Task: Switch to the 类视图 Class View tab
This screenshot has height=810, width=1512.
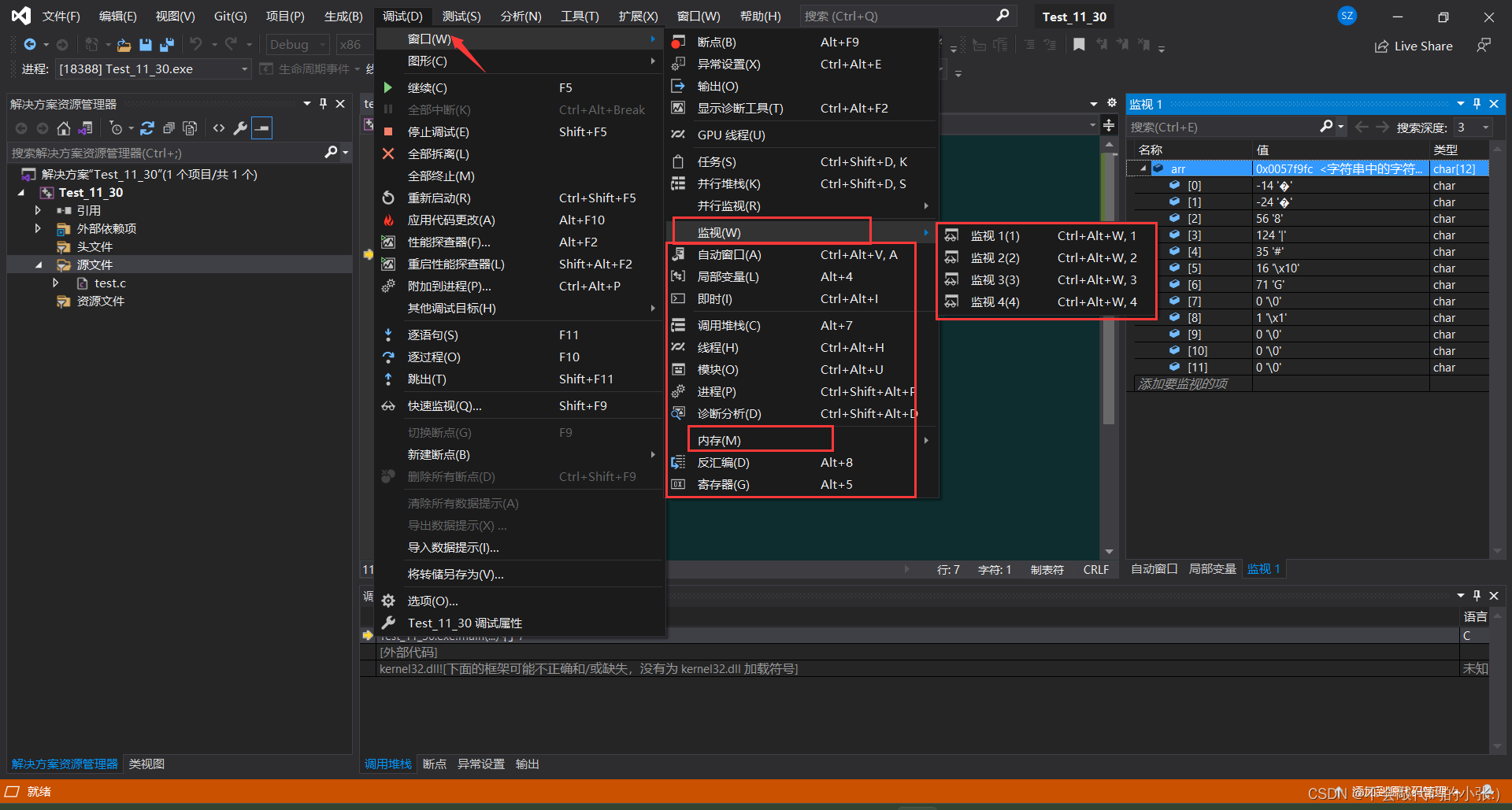Action: [x=146, y=764]
